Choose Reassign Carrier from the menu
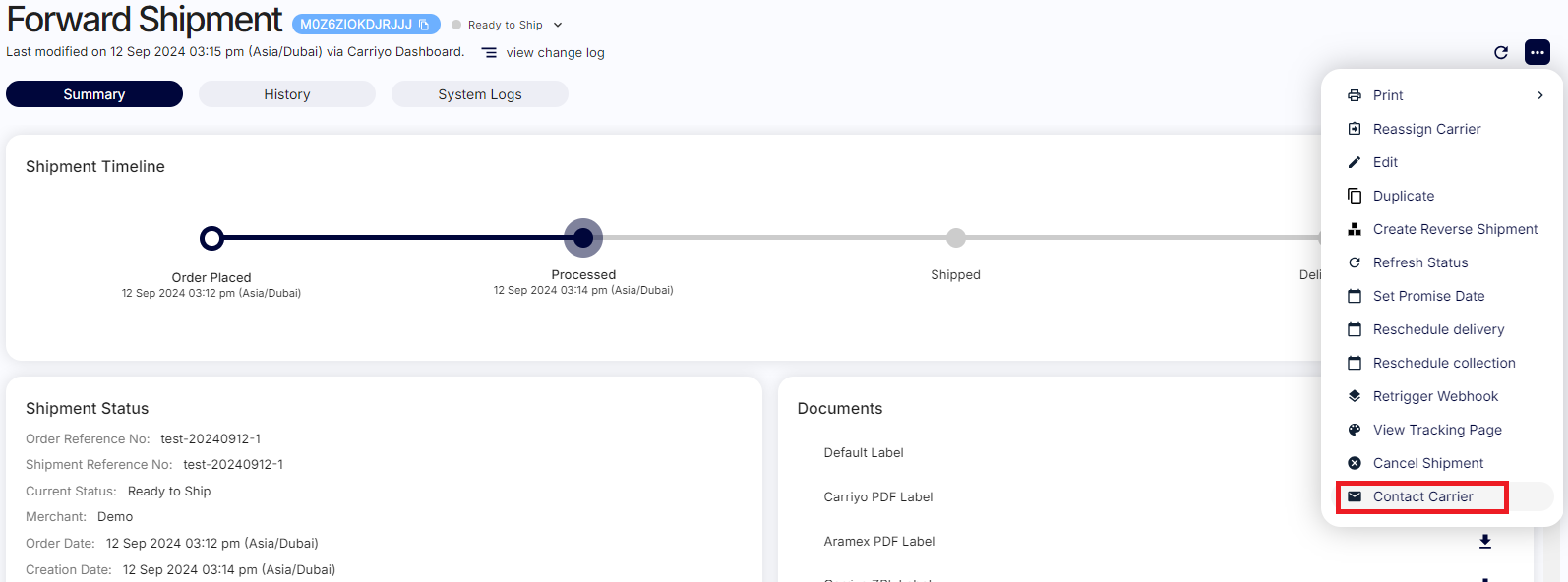This screenshot has height=582, width=1568. (1425, 129)
